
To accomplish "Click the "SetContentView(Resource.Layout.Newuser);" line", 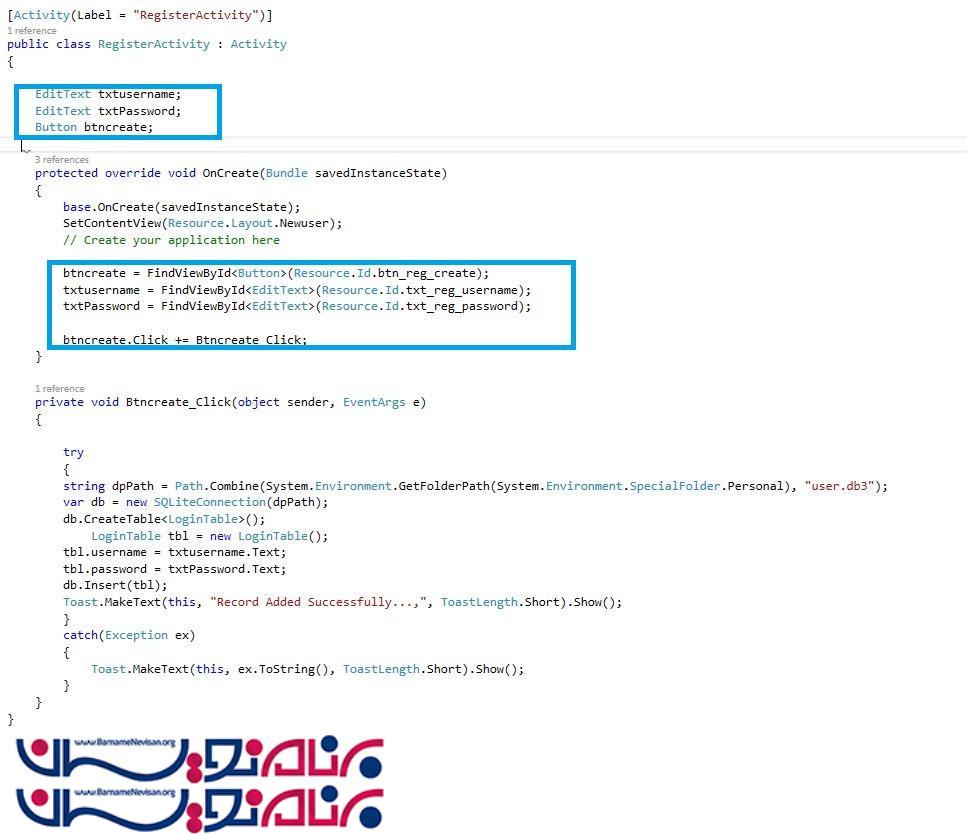I will (x=202, y=223).
